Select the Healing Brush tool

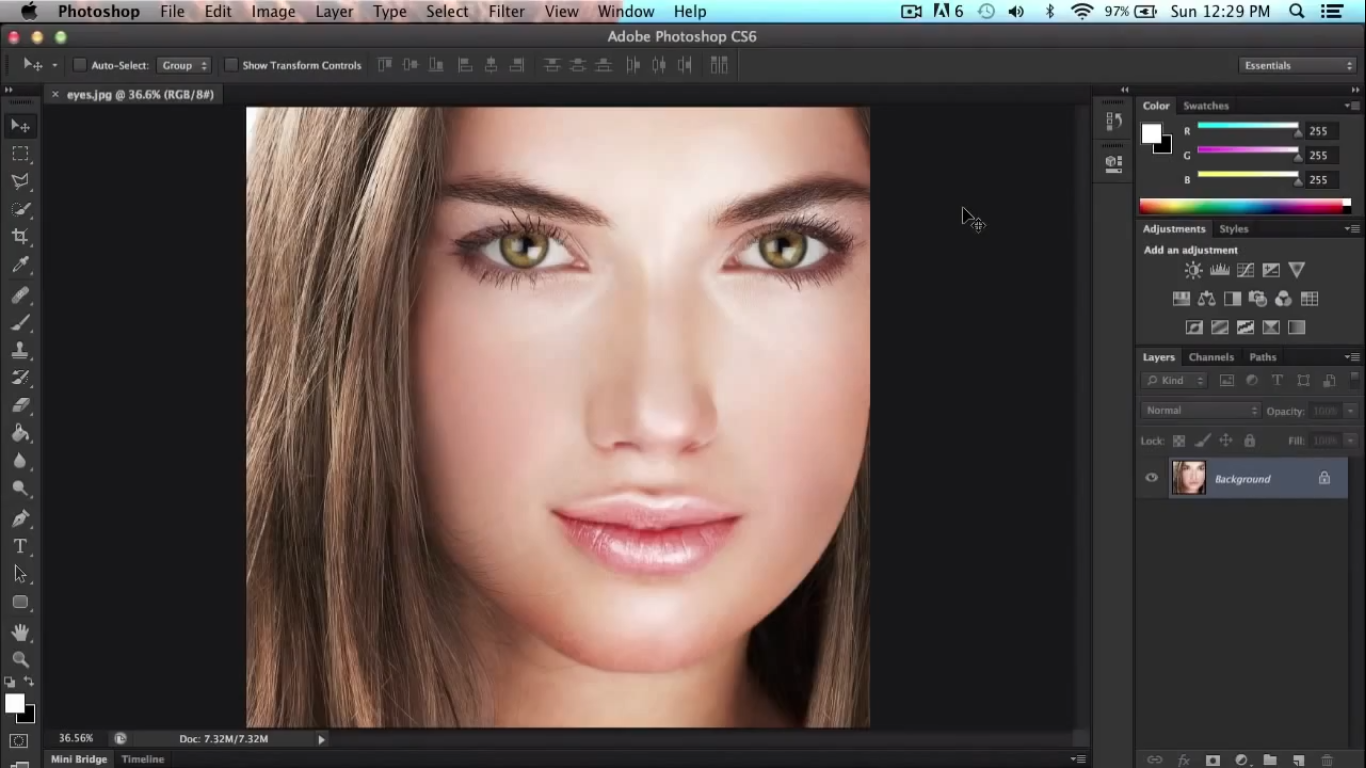point(20,295)
